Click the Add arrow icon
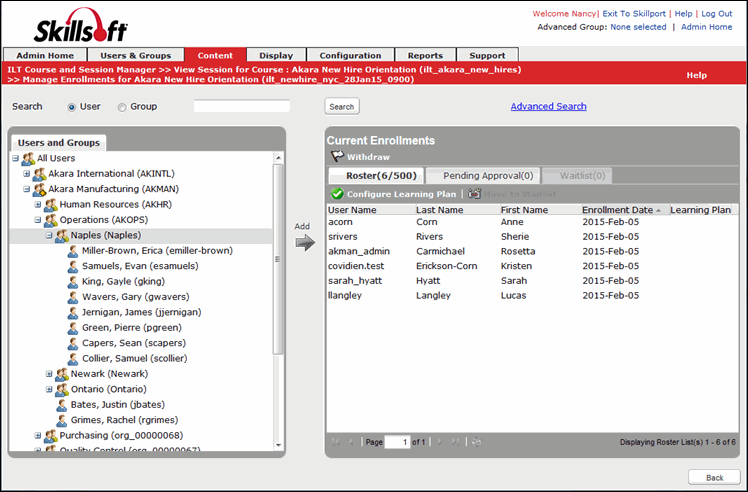The image size is (748, 492). [x=305, y=243]
